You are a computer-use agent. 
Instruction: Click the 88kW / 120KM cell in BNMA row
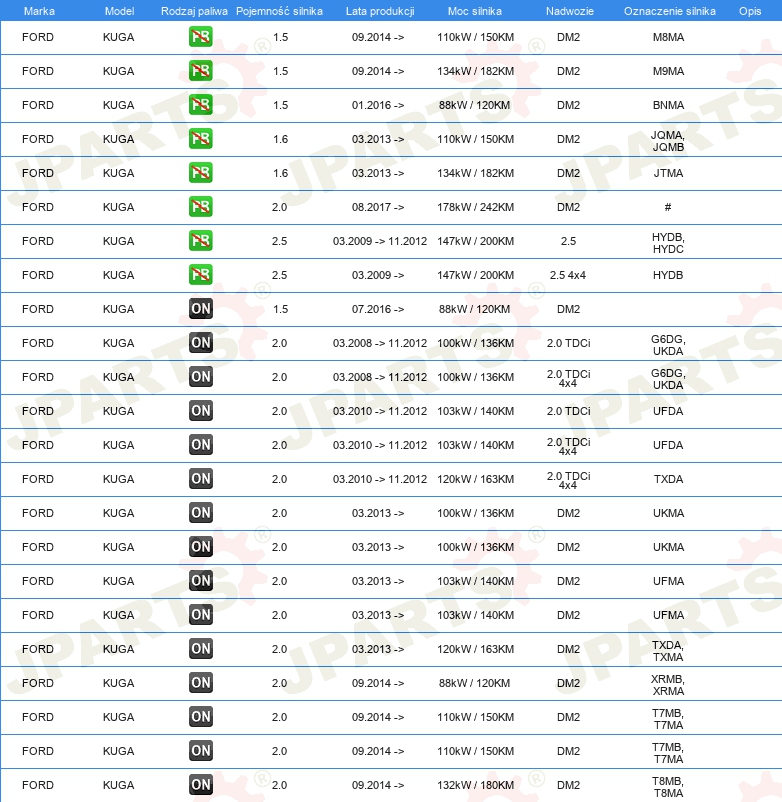click(474, 105)
